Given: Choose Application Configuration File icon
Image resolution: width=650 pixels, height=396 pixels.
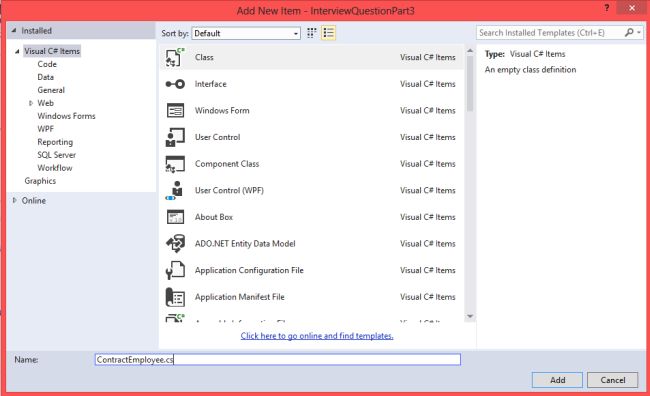Looking at the screenshot, I should 175,270.
